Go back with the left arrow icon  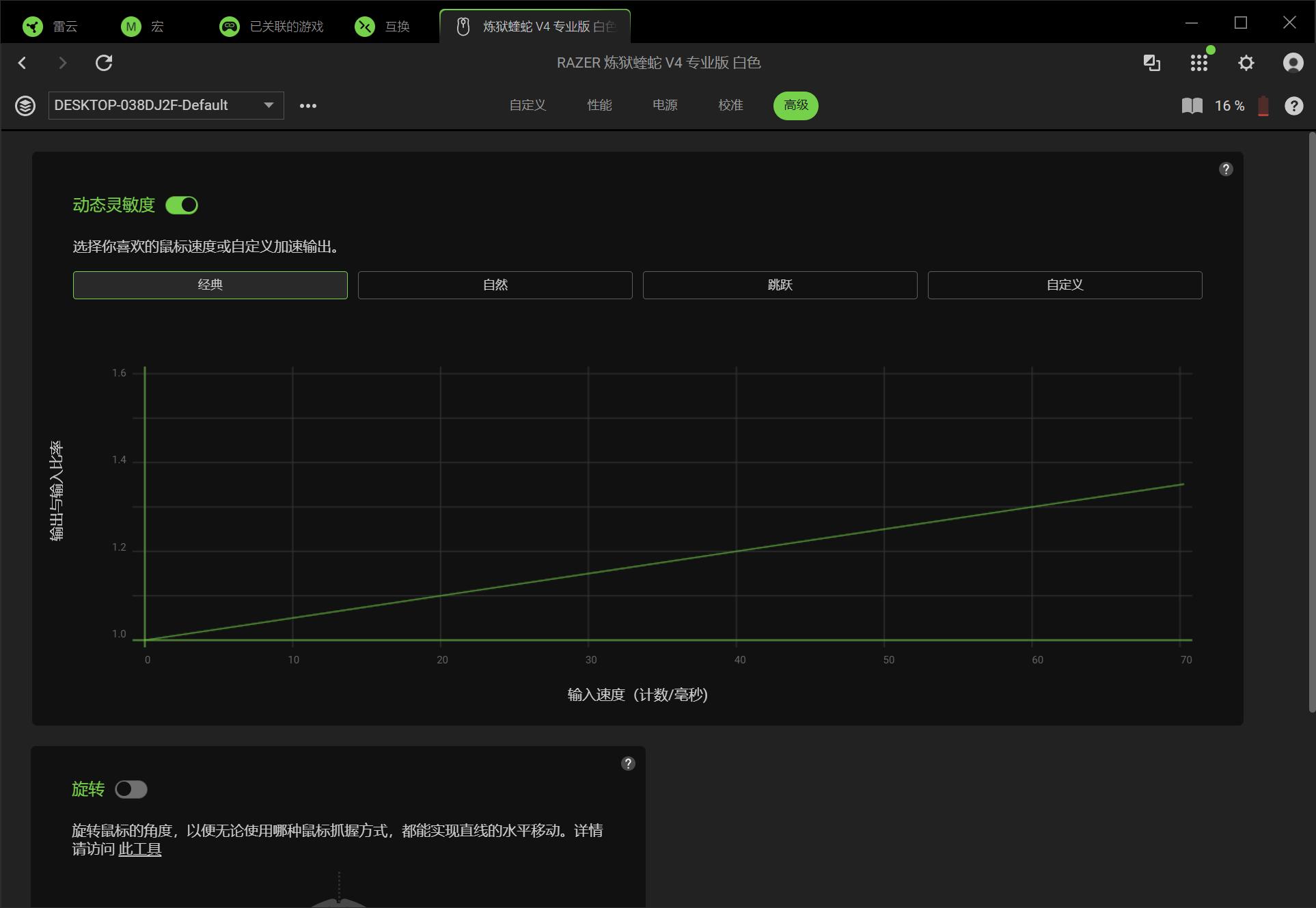pyautogui.click(x=23, y=63)
